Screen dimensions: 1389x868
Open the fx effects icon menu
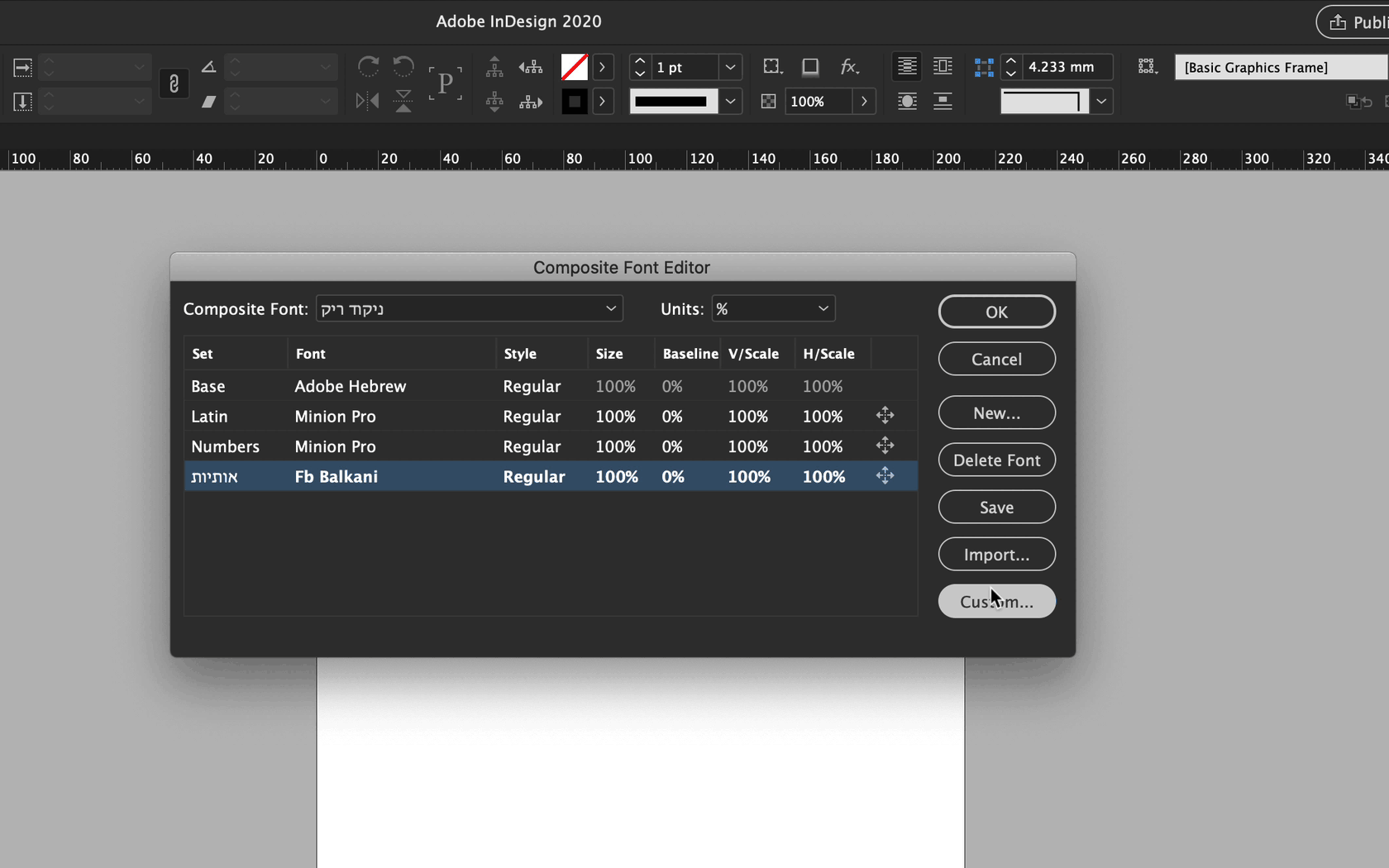pos(849,67)
